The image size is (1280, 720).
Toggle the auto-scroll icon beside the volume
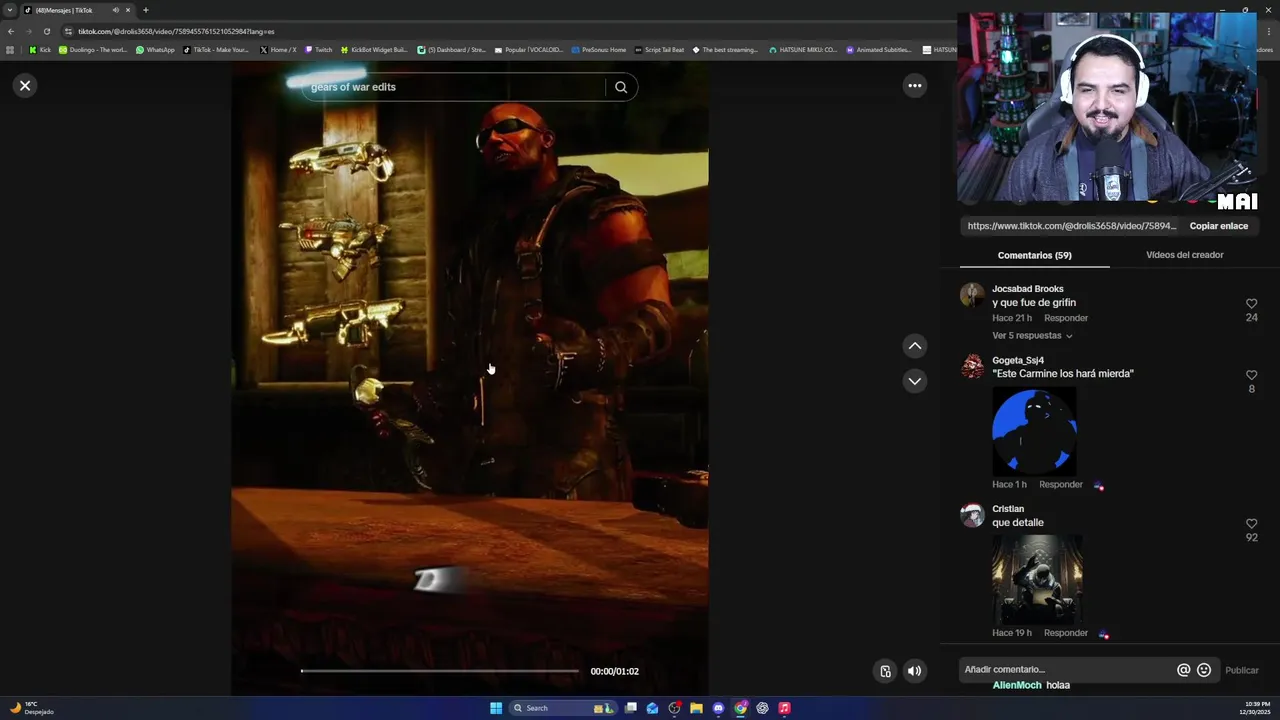(885, 671)
